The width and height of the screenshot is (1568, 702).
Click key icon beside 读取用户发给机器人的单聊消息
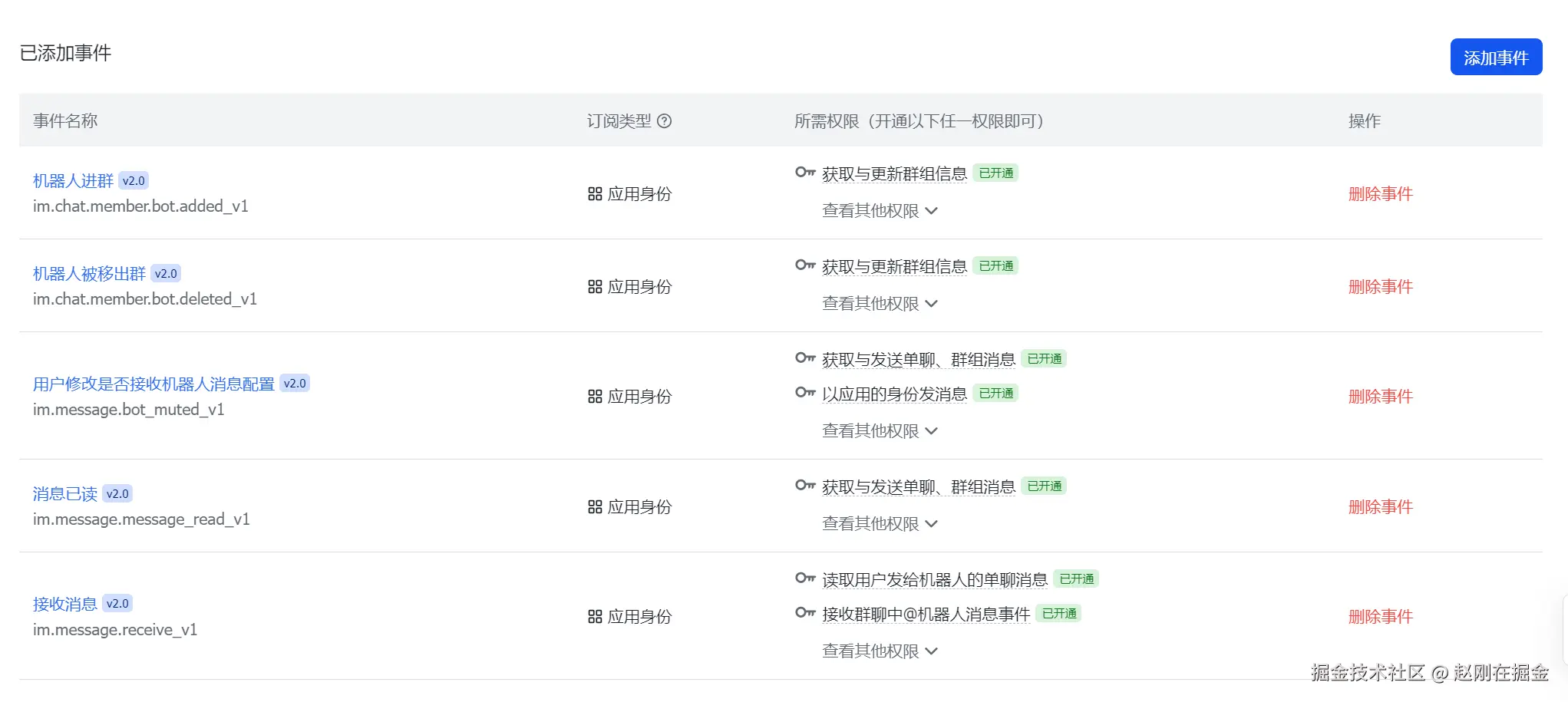point(804,578)
